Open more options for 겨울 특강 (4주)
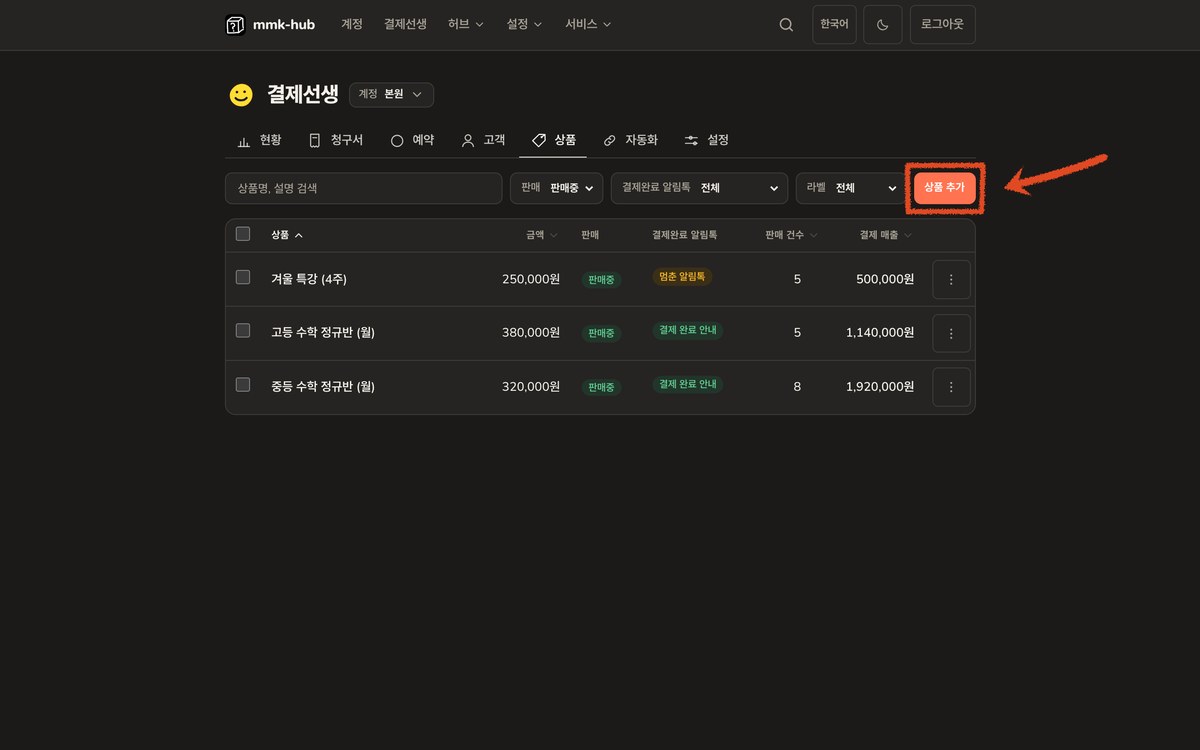This screenshot has width=1200, height=750. click(951, 279)
